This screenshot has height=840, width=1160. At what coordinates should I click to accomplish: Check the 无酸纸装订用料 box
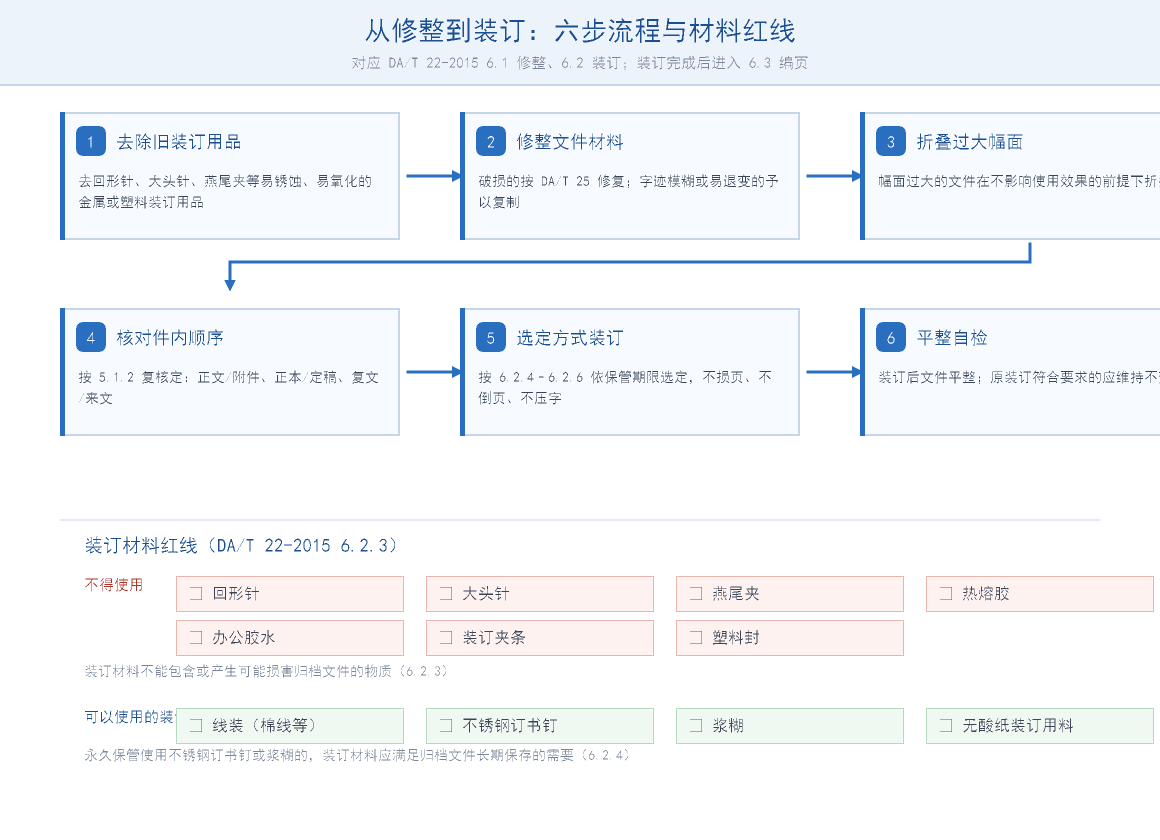coord(946,725)
